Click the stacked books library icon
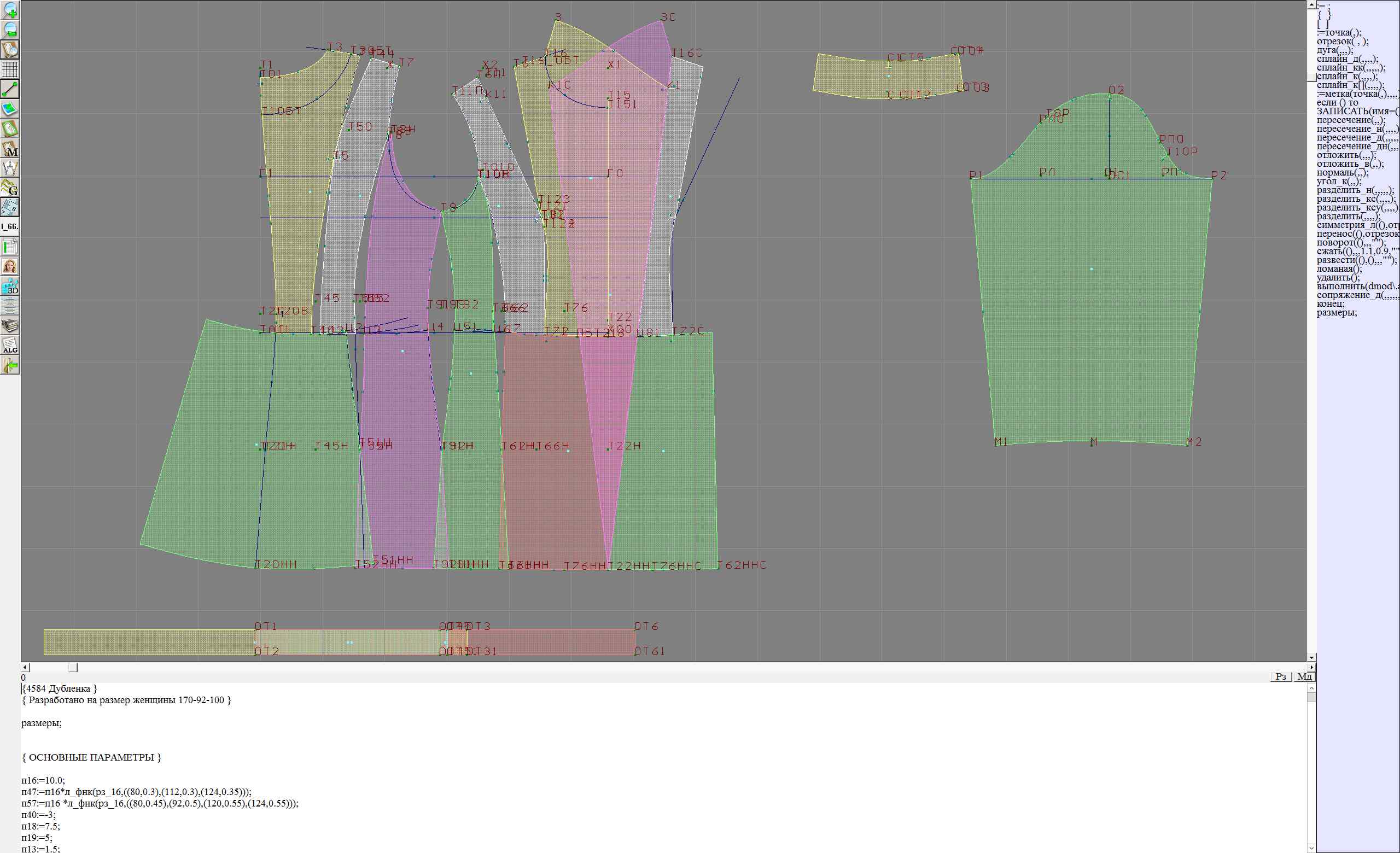Image resolution: width=1400 pixels, height=853 pixels. click(x=10, y=325)
